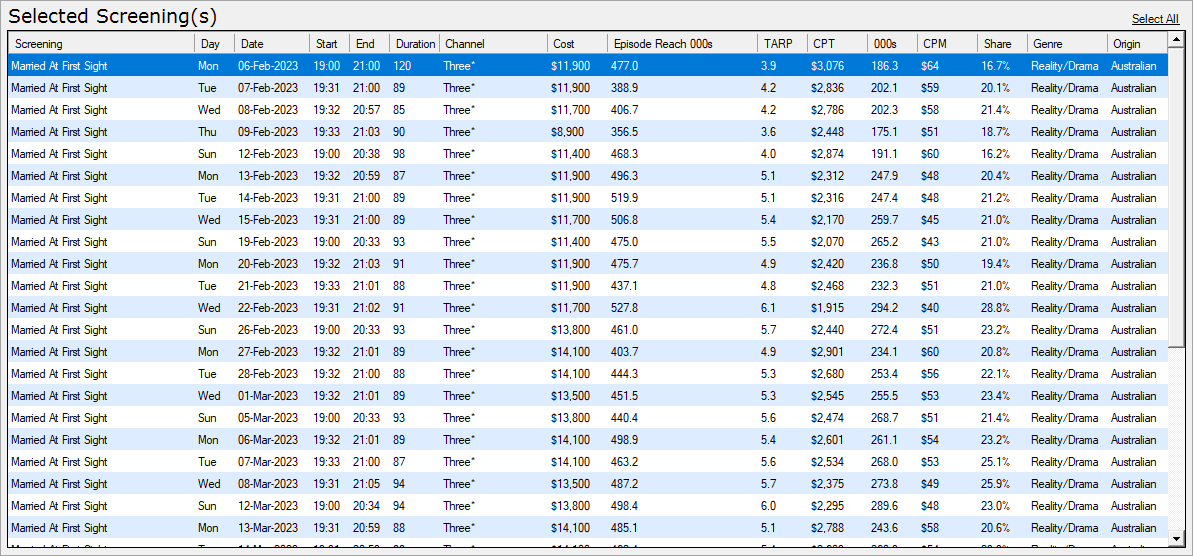
Task: Sort by the Screening column header
Action: tap(102, 44)
